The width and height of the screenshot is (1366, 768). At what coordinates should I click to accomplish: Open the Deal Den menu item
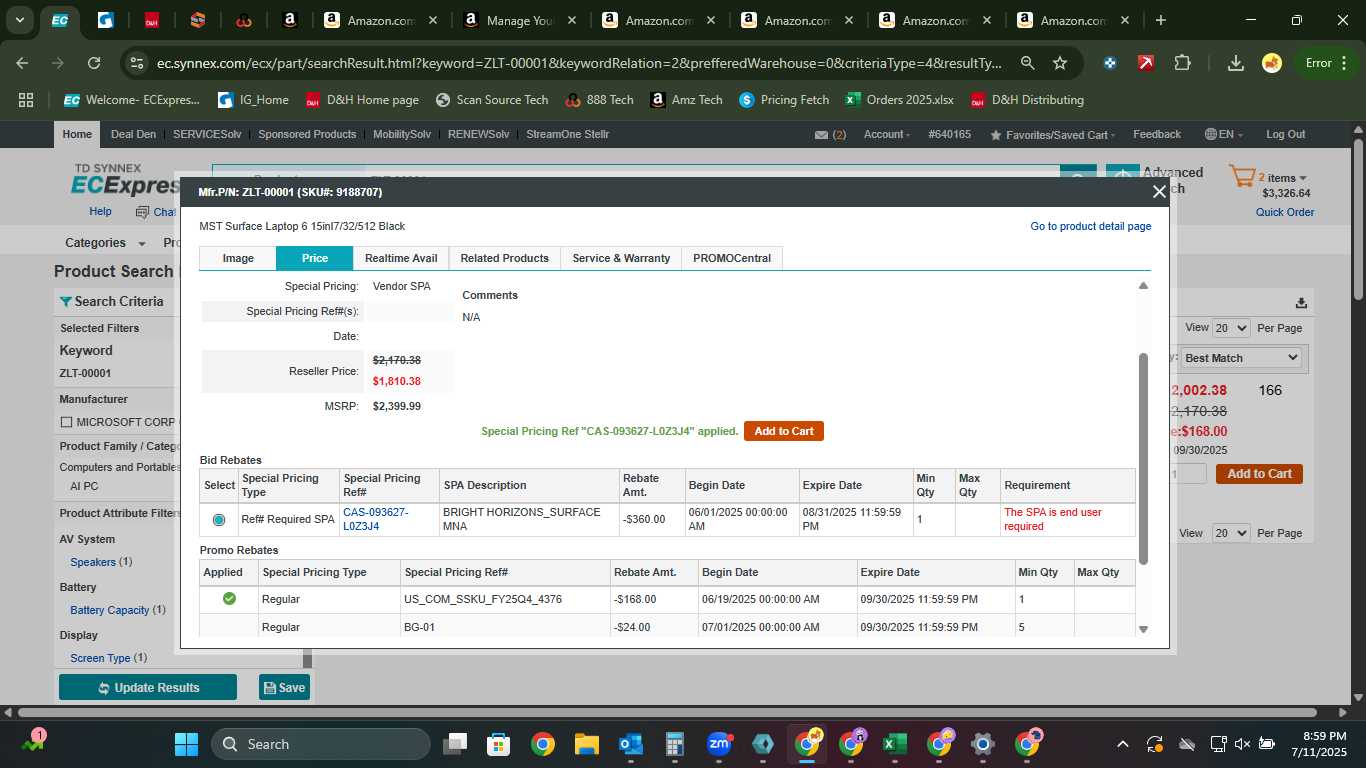pos(133,135)
